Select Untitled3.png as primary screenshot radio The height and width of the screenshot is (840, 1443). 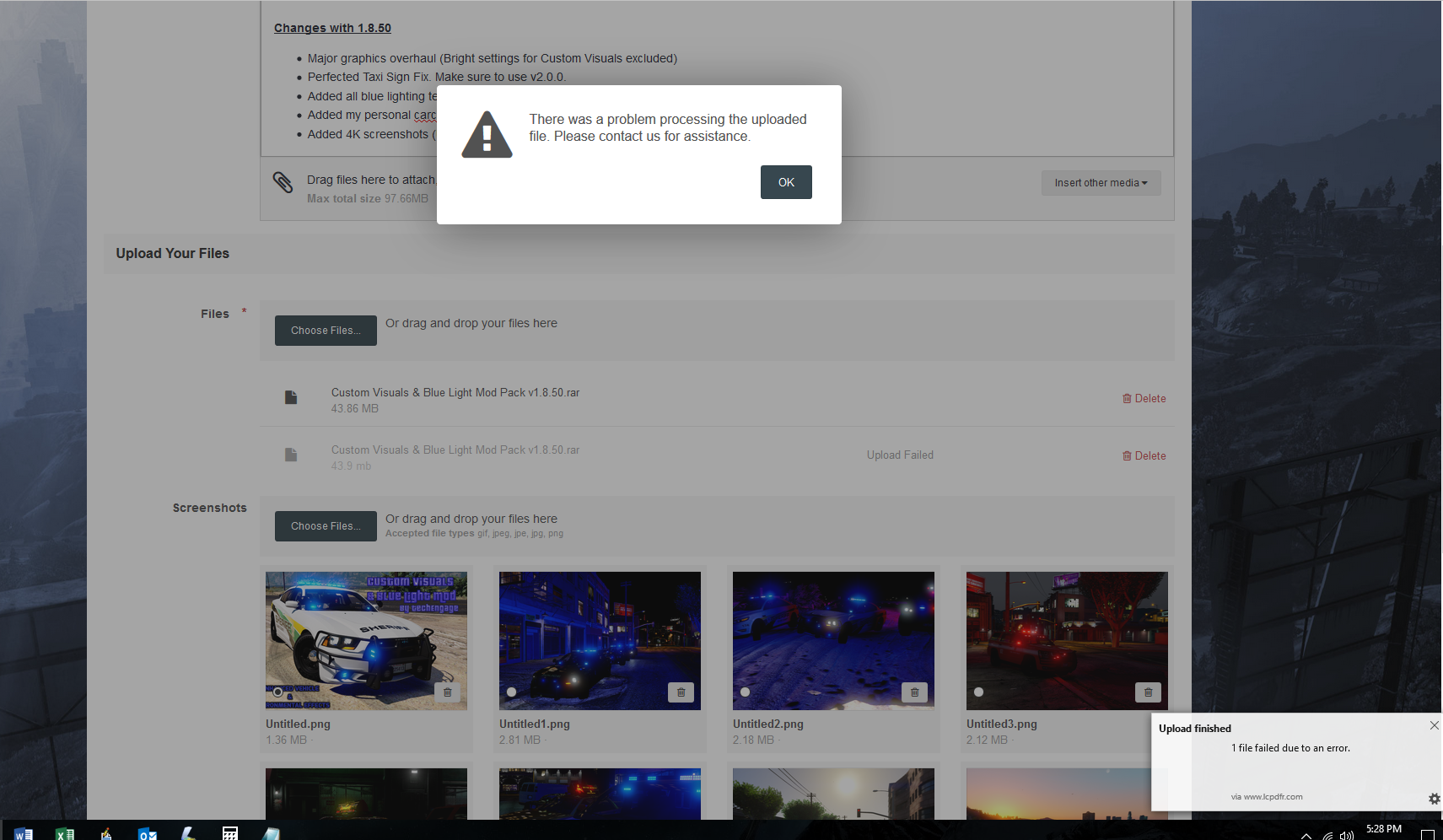pos(978,692)
